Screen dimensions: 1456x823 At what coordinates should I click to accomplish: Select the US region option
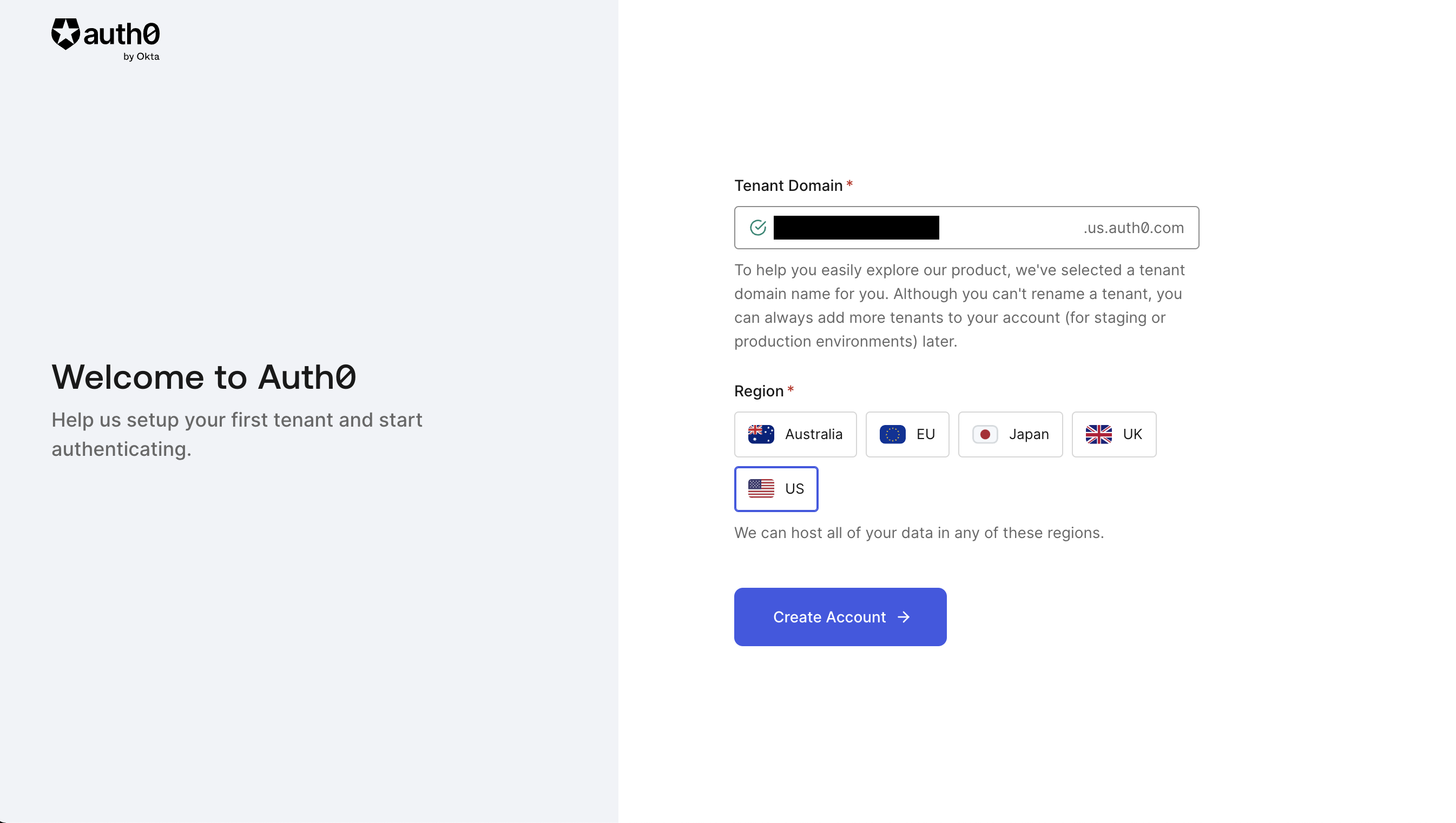pos(776,488)
